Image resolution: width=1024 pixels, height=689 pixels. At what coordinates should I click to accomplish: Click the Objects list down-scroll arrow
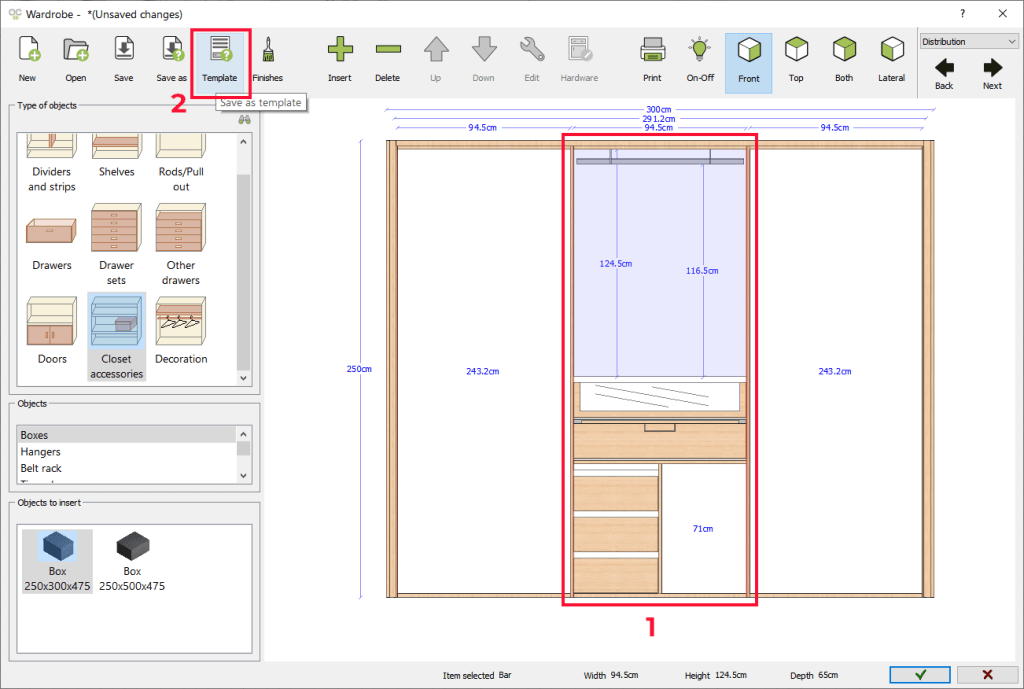[244, 476]
